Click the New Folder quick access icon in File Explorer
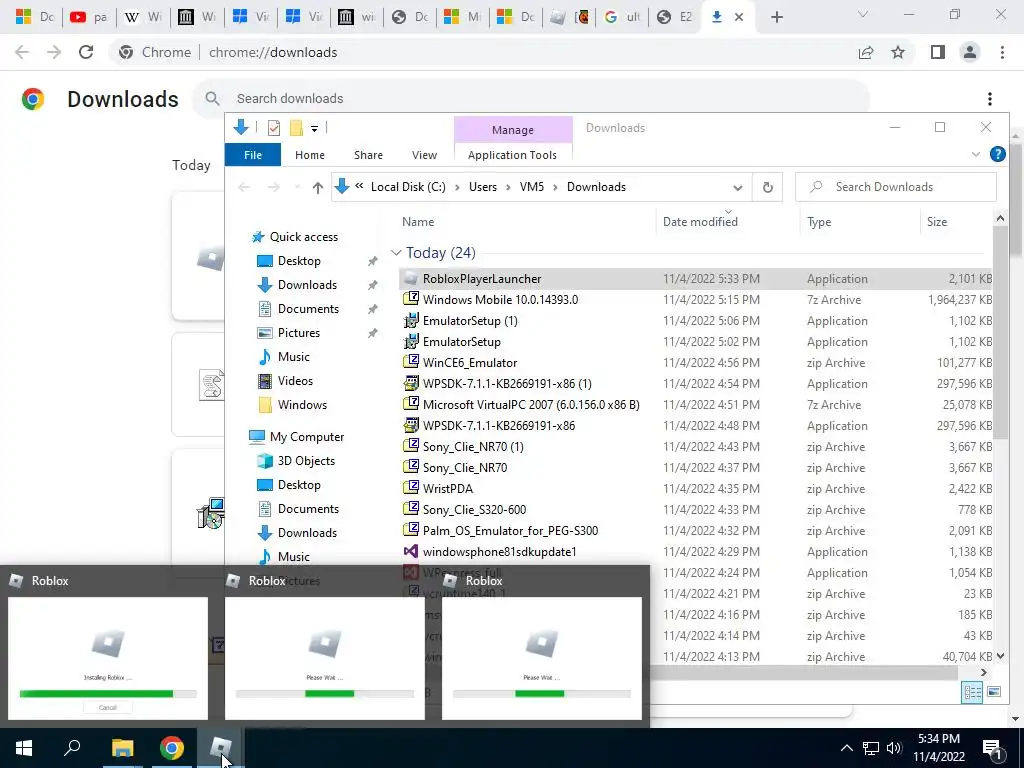 (x=296, y=128)
